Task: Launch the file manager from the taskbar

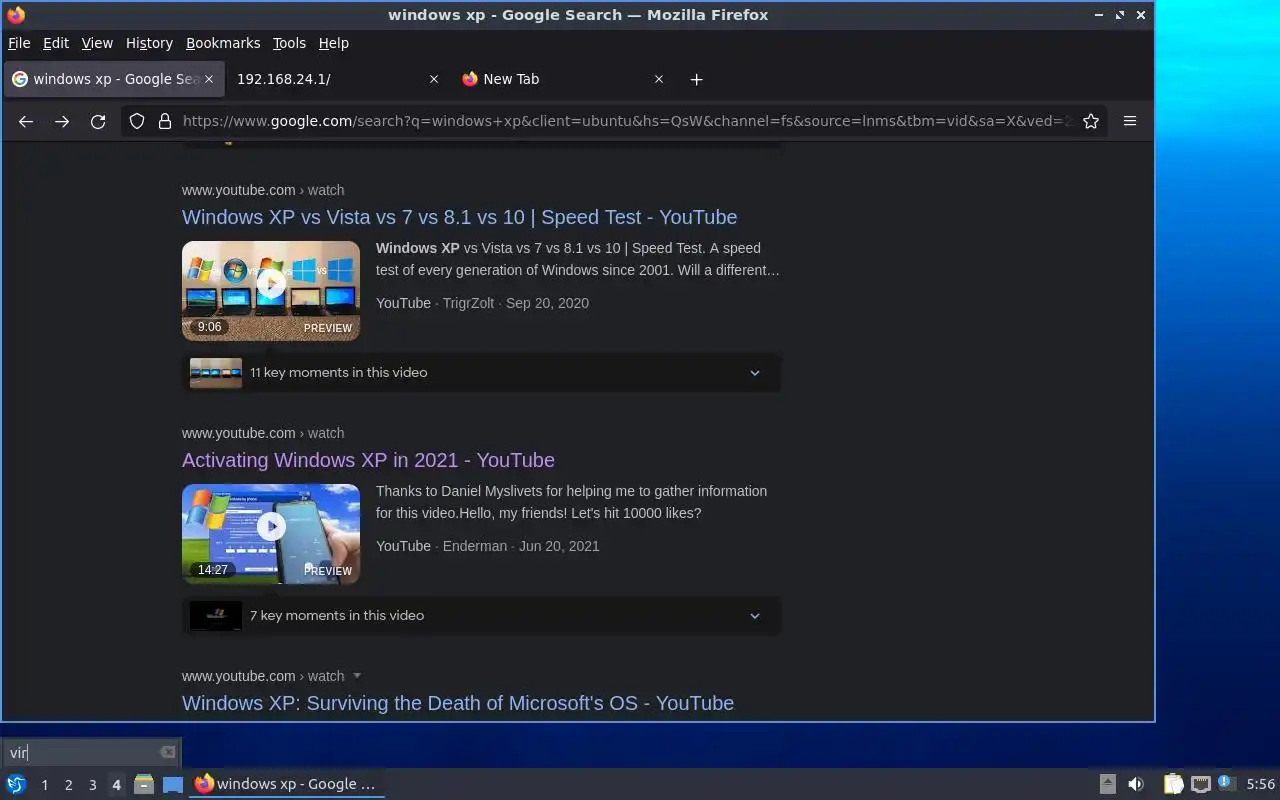Action: pyautogui.click(x=143, y=784)
